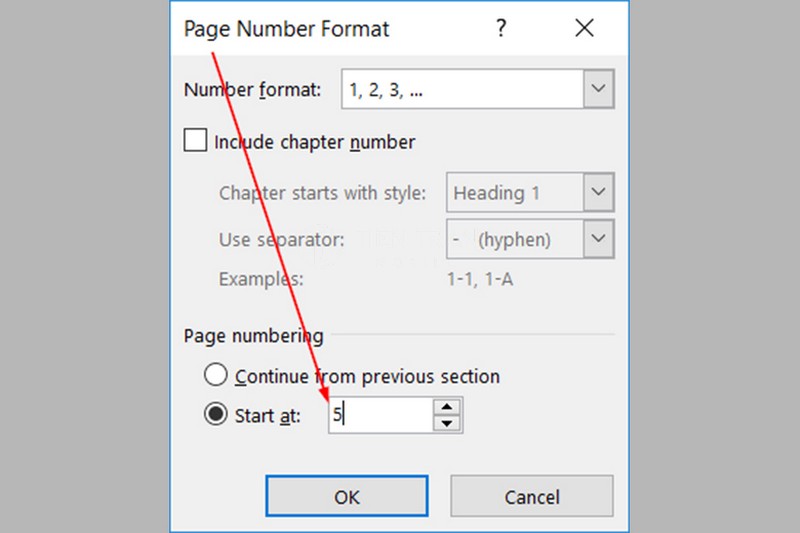Increase Start at value with up arrow

click(449, 407)
